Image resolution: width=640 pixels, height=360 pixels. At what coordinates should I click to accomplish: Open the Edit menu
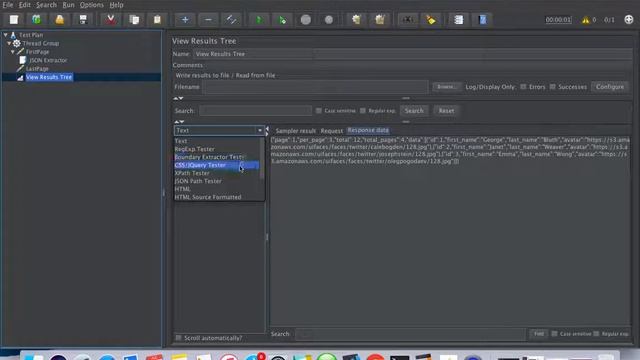24,5
